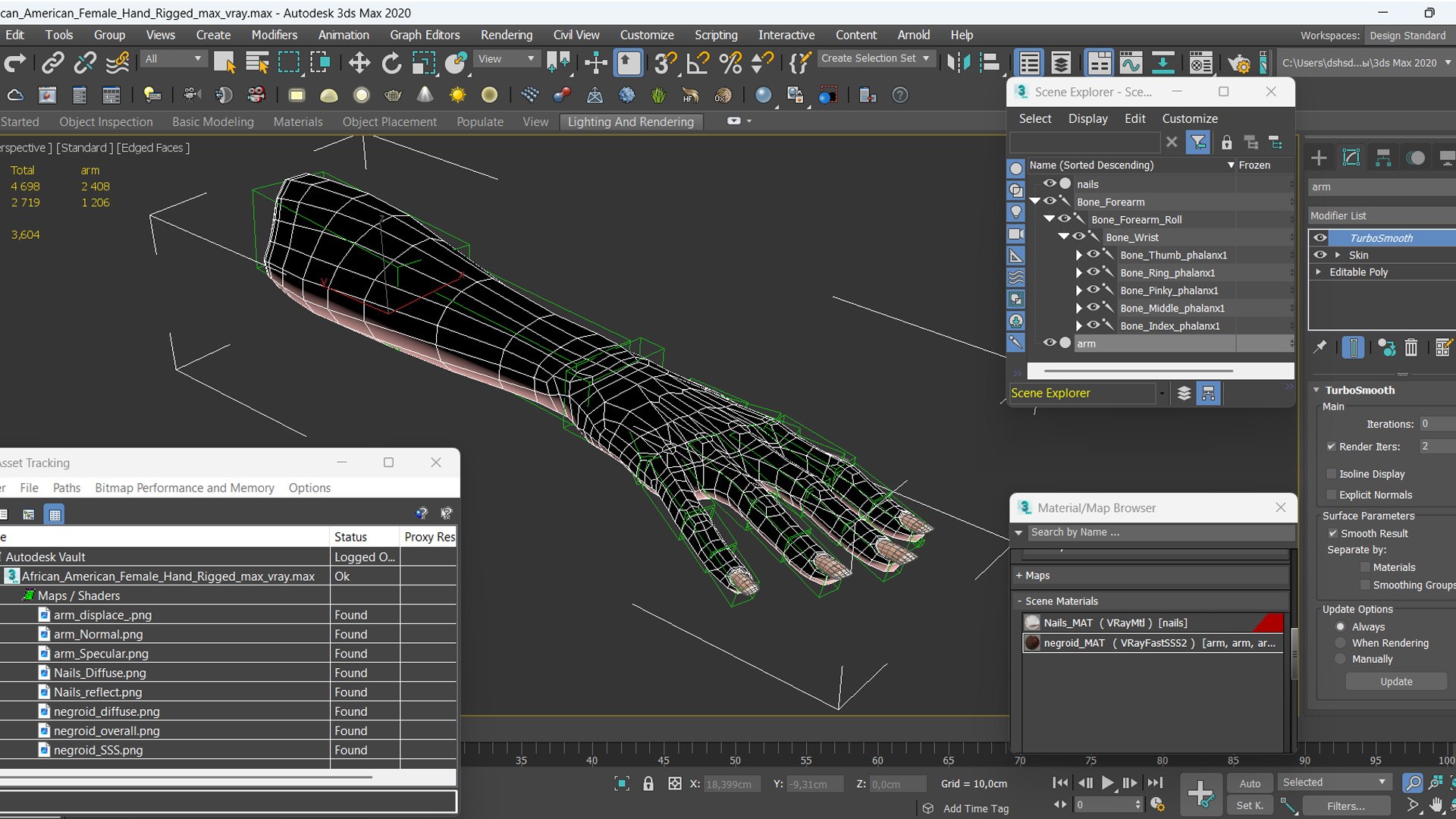
Task: Switch to Object Inspection ribbon tab
Action: [106, 122]
